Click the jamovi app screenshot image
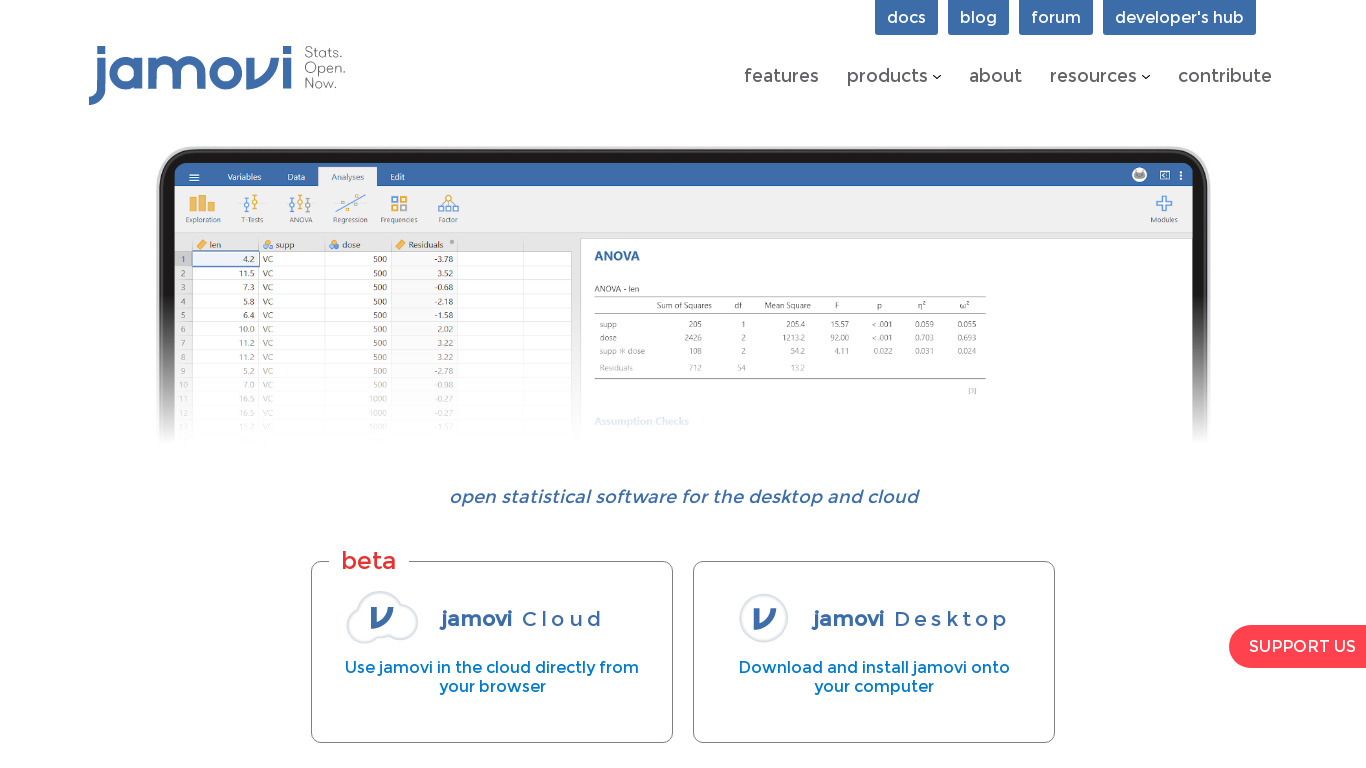The height and width of the screenshot is (768, 1366). click(683, 295)
